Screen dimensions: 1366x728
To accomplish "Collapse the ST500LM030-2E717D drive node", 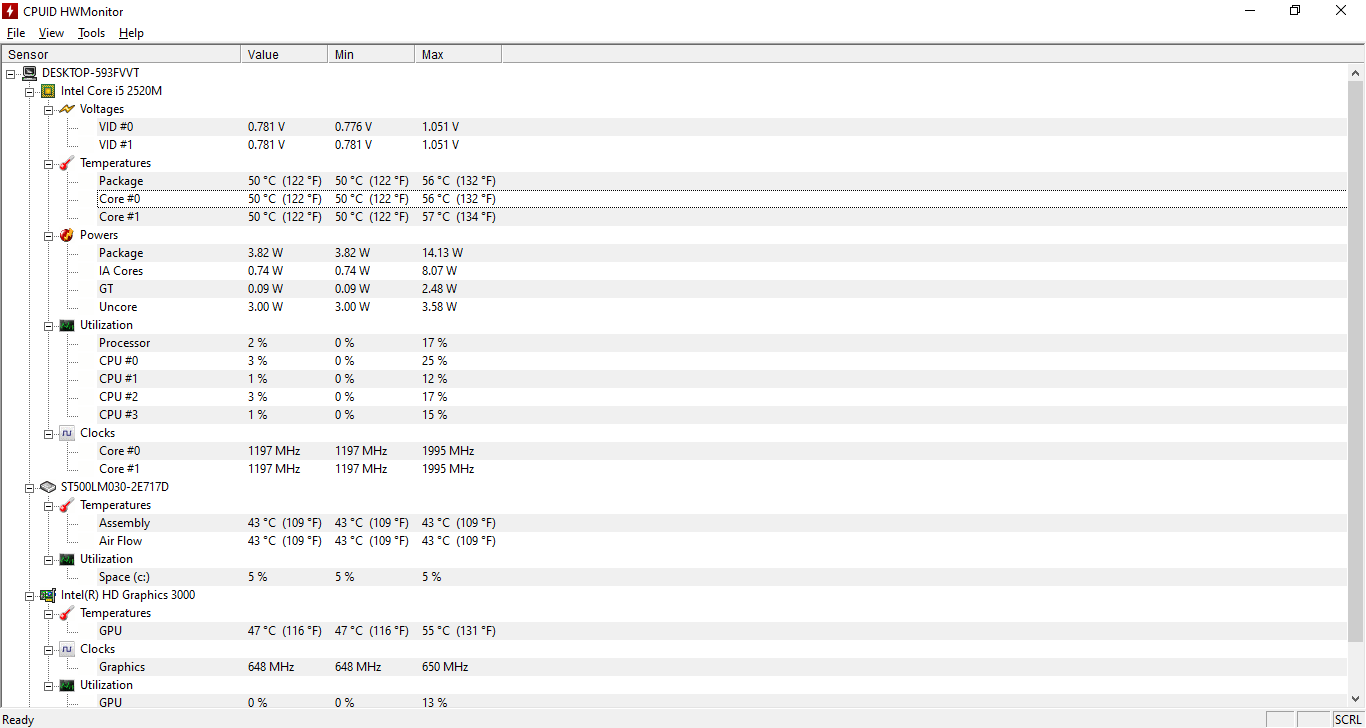I will 30,487.
